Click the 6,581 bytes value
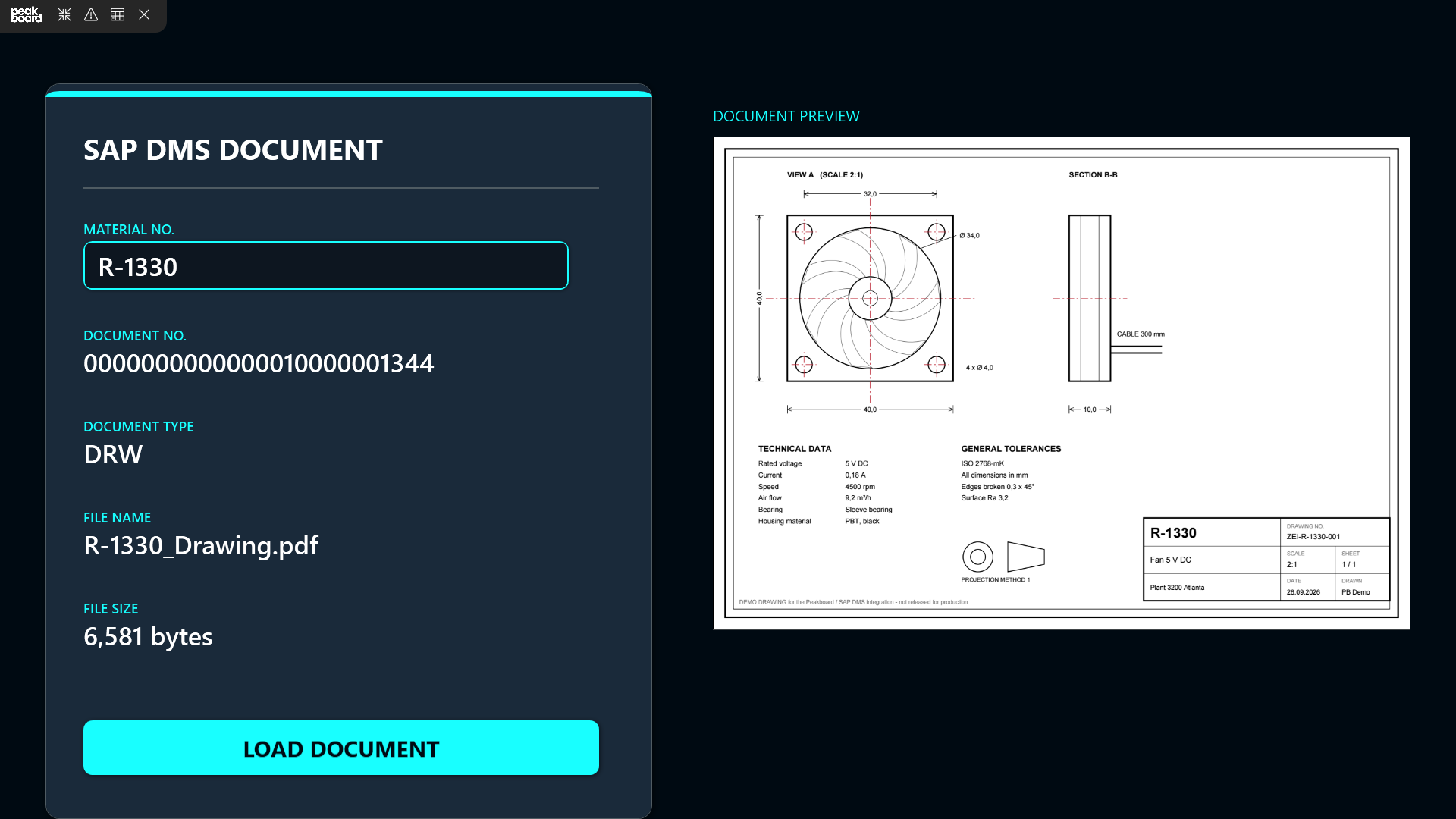Viewport: 1456px width, 819px height. click(x=148, y=637)
